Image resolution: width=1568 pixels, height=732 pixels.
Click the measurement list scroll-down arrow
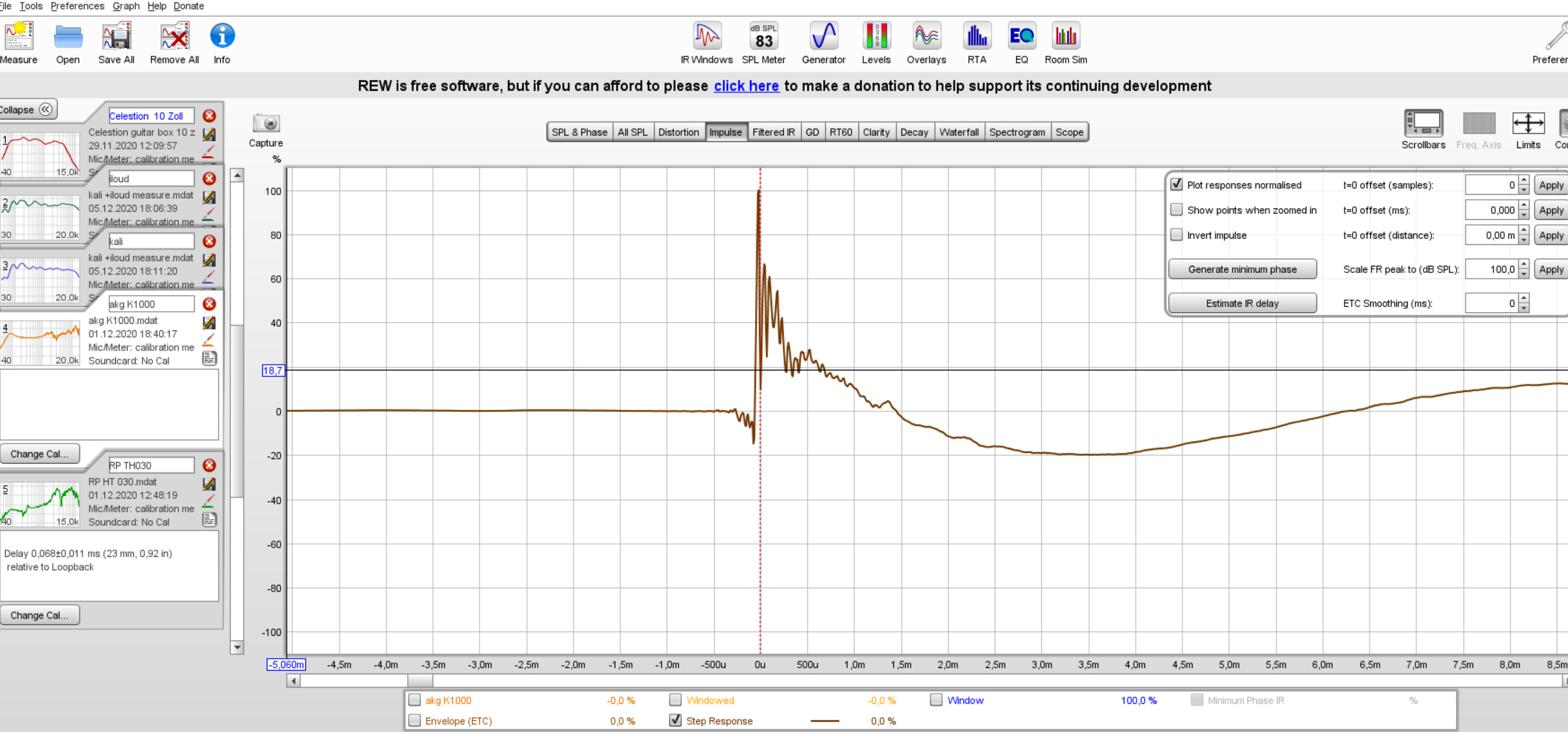[237, 647]
